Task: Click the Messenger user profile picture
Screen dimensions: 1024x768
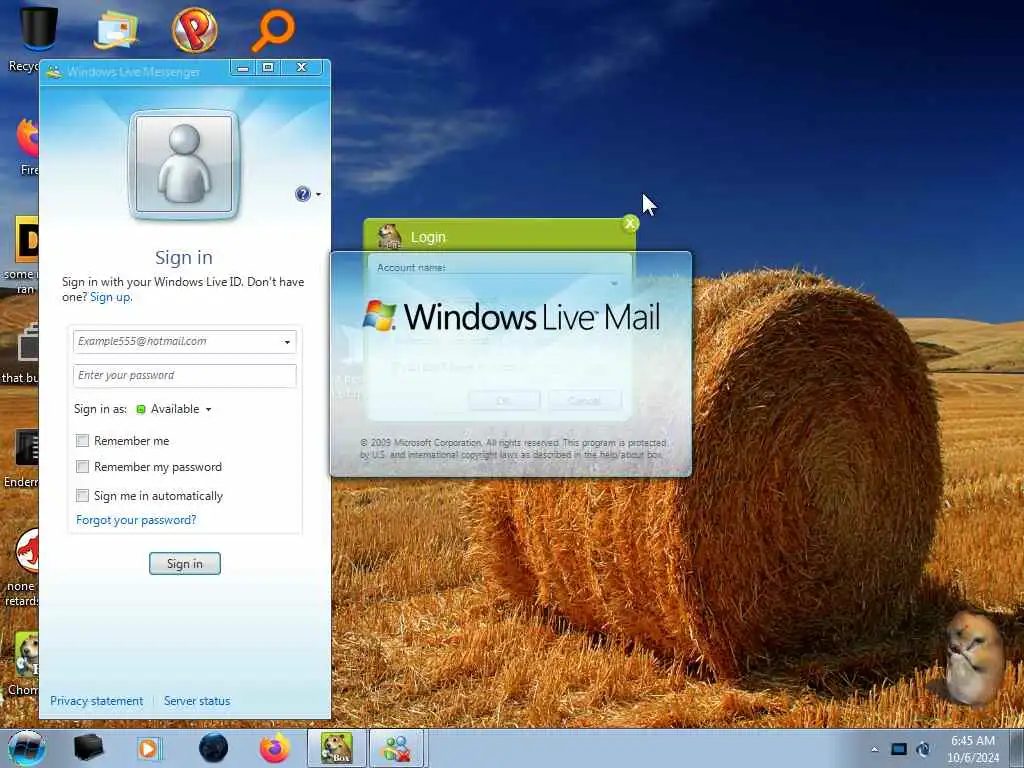Action: (x=184, y=165)
